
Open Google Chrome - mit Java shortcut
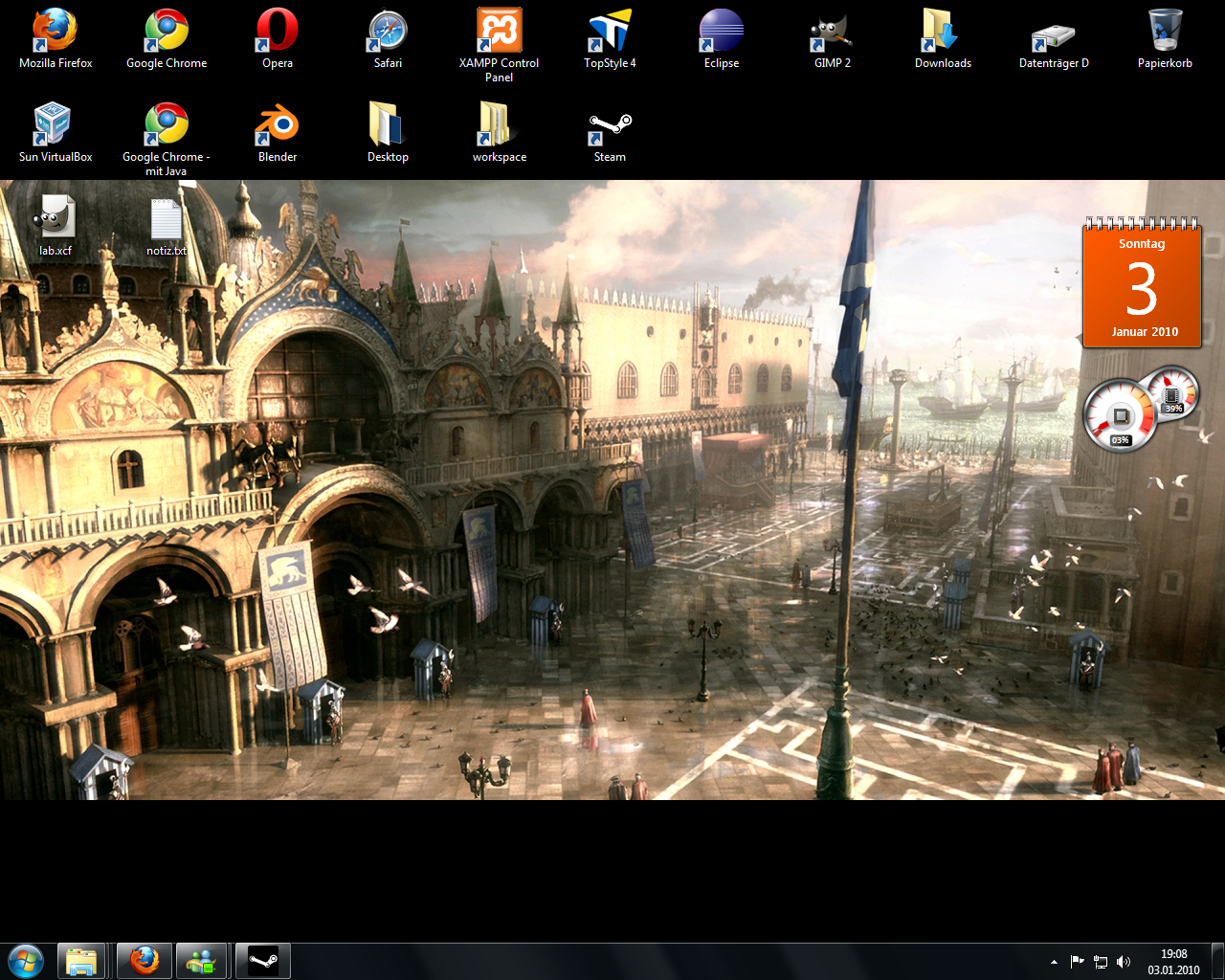[167, 139]
